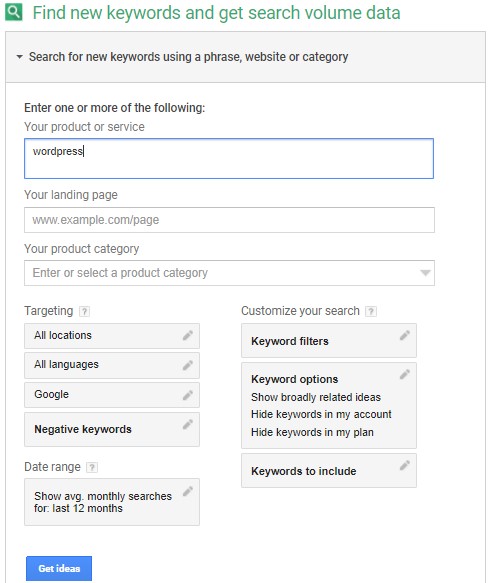The image size is (491, 583).
Task: Click Keyword filters pencil icon
Action: [x=405, y=335]
